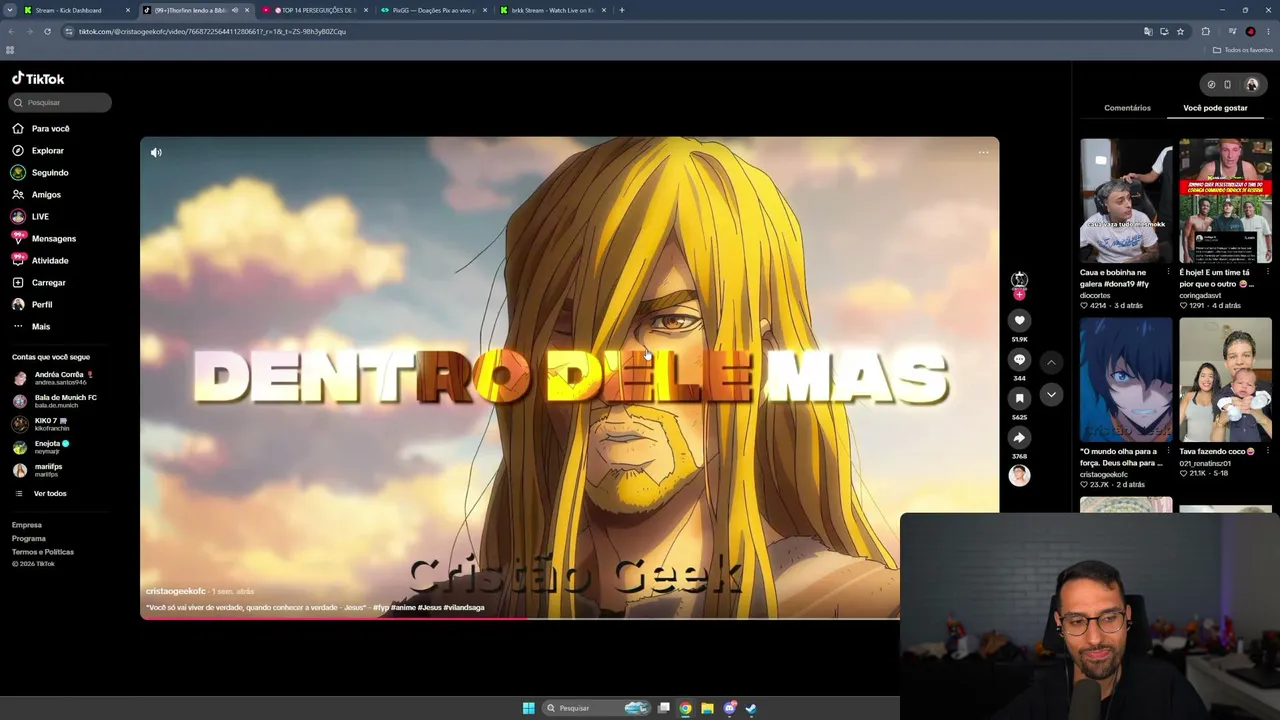
Task: Open the Chrome tab search dropdown
Action: (10, 10)
